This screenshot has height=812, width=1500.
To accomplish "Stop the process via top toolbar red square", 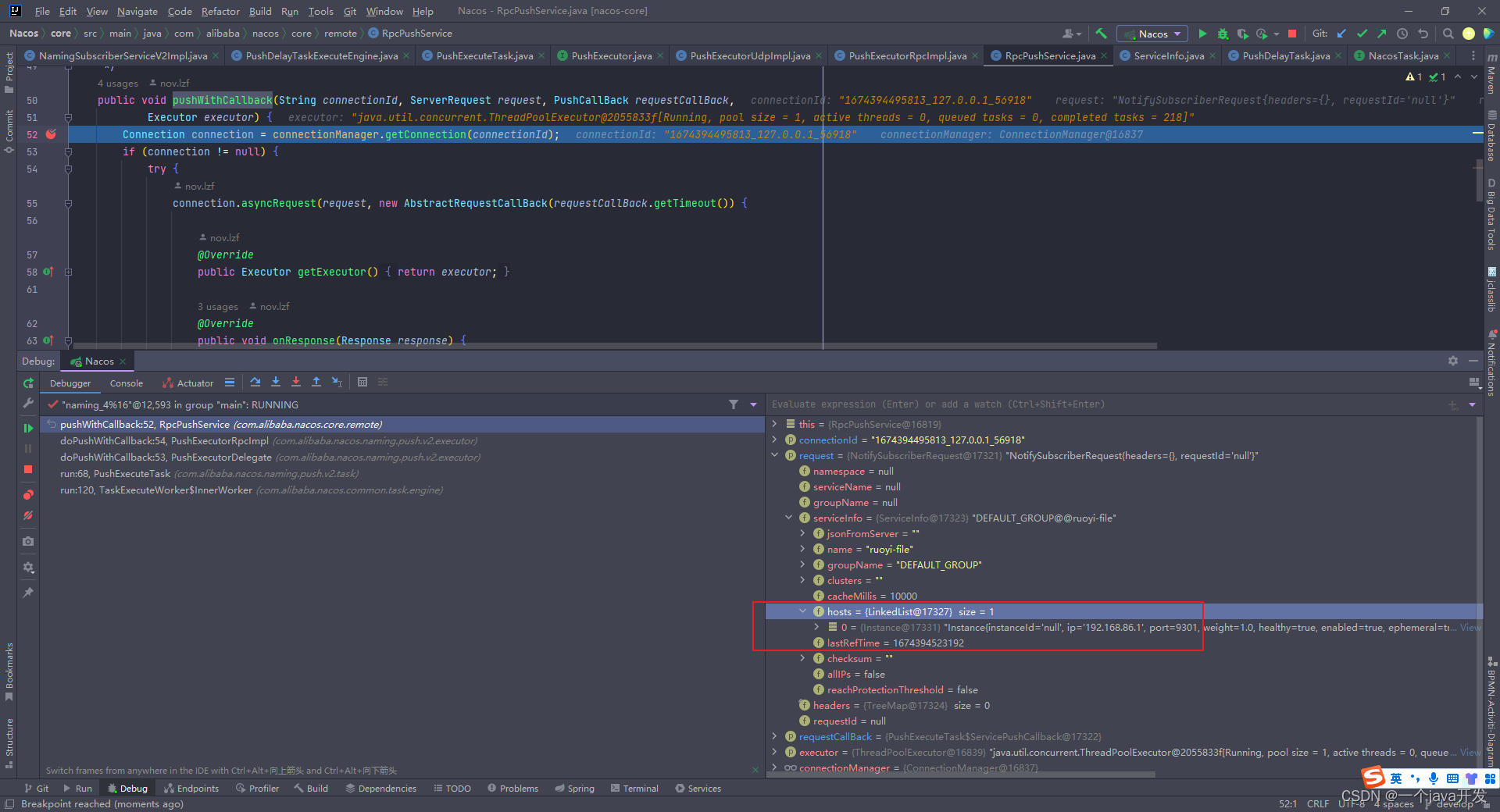I will click(1292, 34).
